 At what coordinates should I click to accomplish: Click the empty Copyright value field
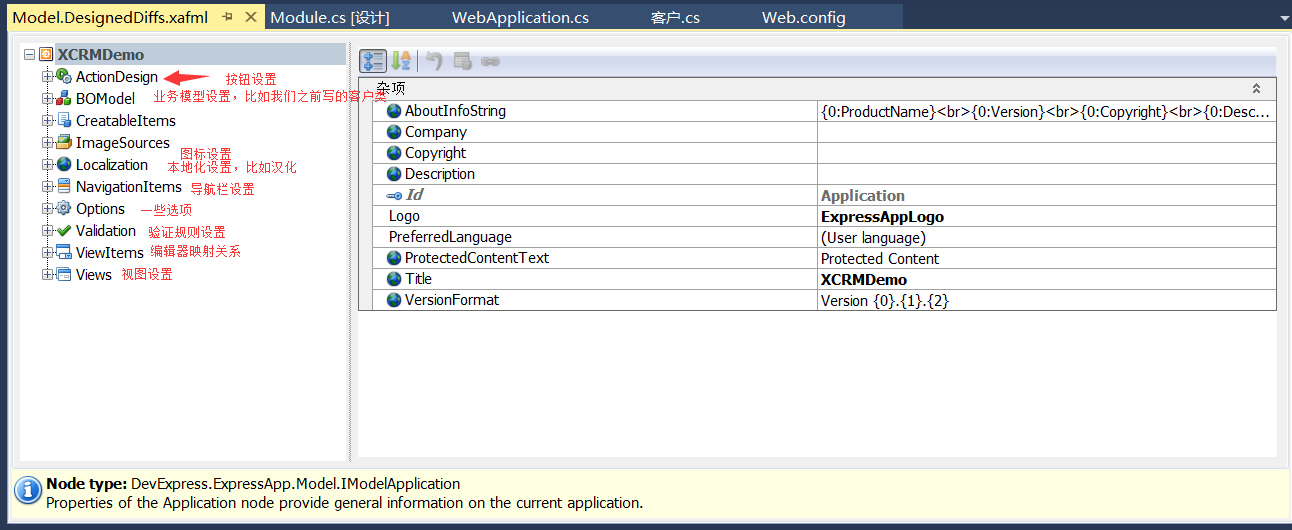click(x=1046, y=153)
